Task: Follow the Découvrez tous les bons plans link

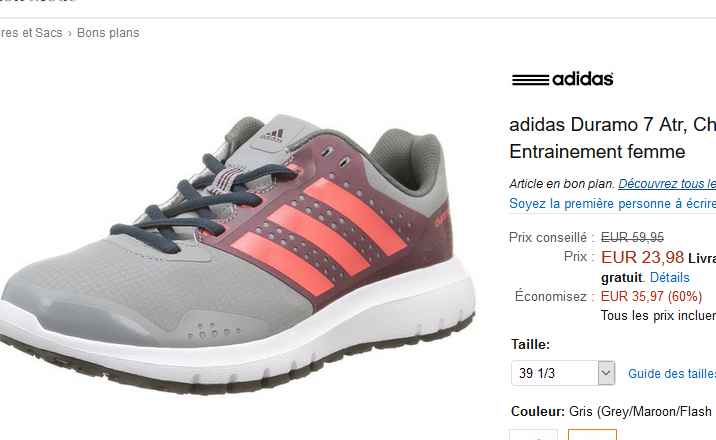Action: [x=667, y=183]
